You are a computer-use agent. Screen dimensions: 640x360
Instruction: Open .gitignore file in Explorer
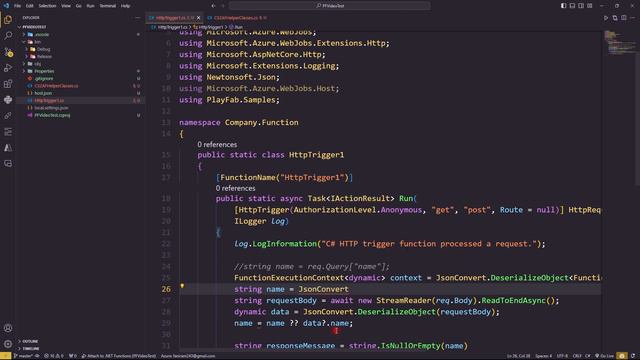tap(44, 79)
